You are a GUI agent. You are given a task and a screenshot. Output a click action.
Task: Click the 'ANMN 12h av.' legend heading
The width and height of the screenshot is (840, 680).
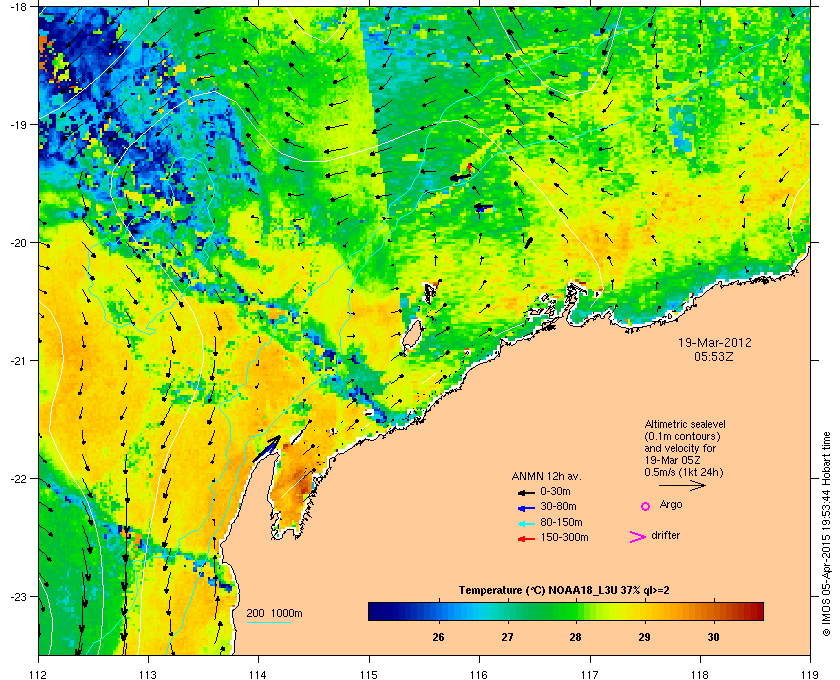546,476
